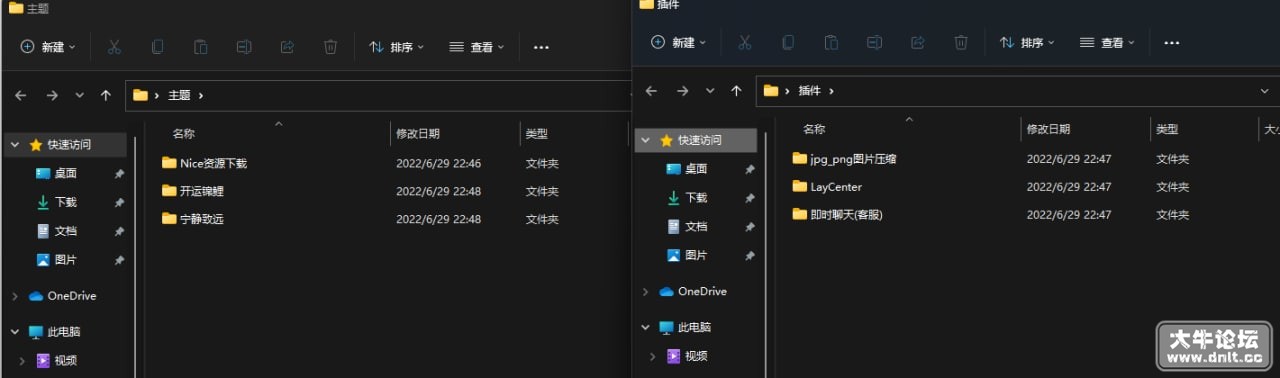Click 主题 breadcrumb in address bar
Image resolution: width=1280 pixels, height=378 pixels.
click(x=179, y=95)
